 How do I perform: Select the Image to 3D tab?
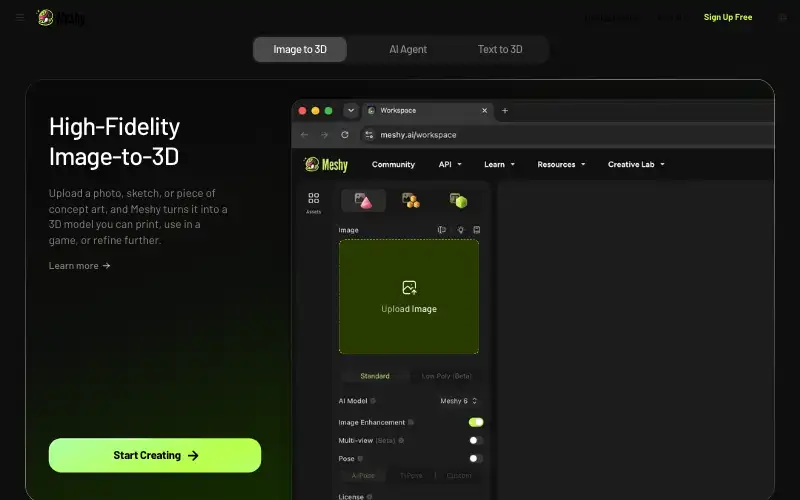point(300,49)
